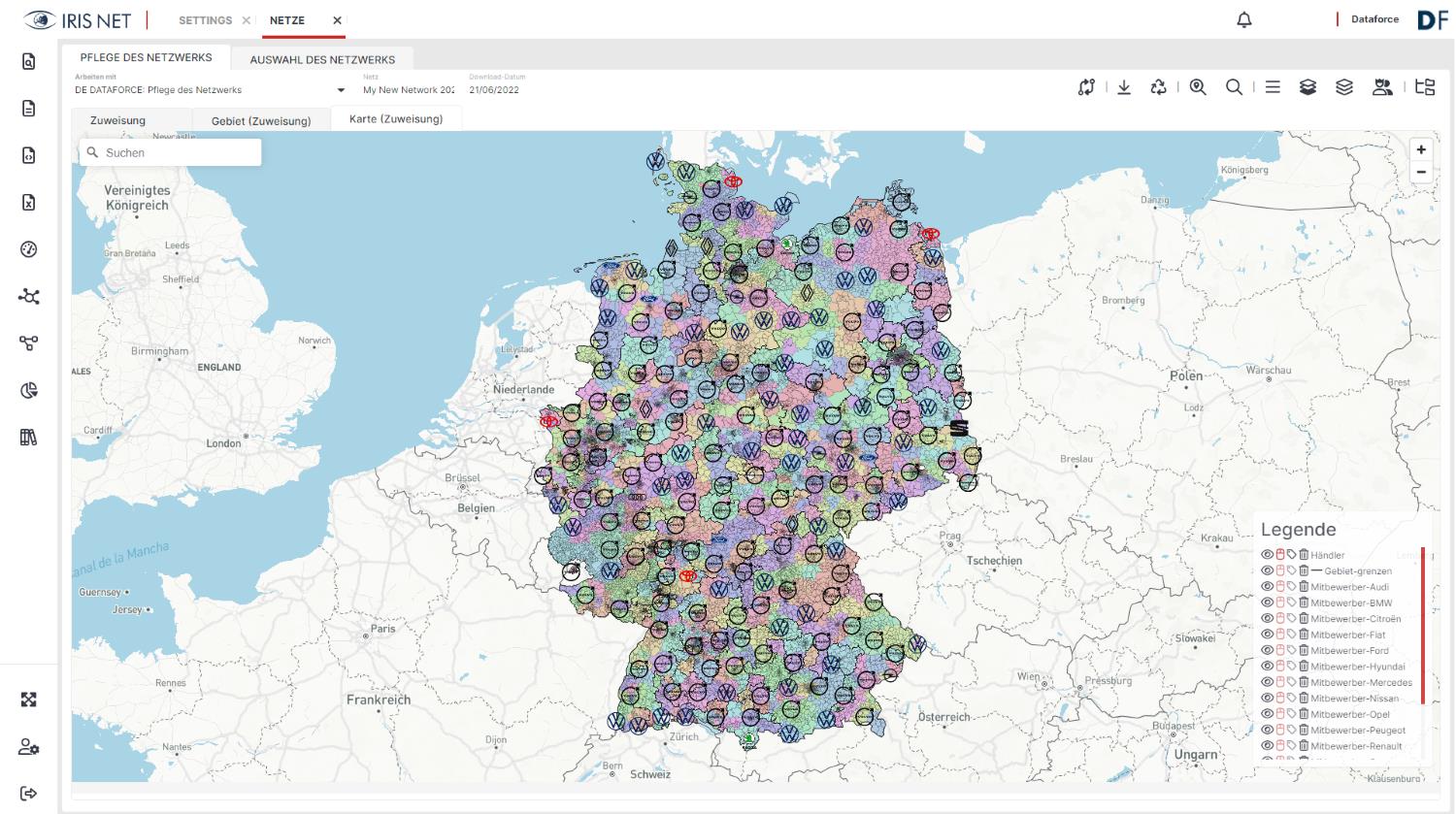This screenshot has height=814, width=1456.
Task: Delete the Händler legend entry
Action: 1304,555
